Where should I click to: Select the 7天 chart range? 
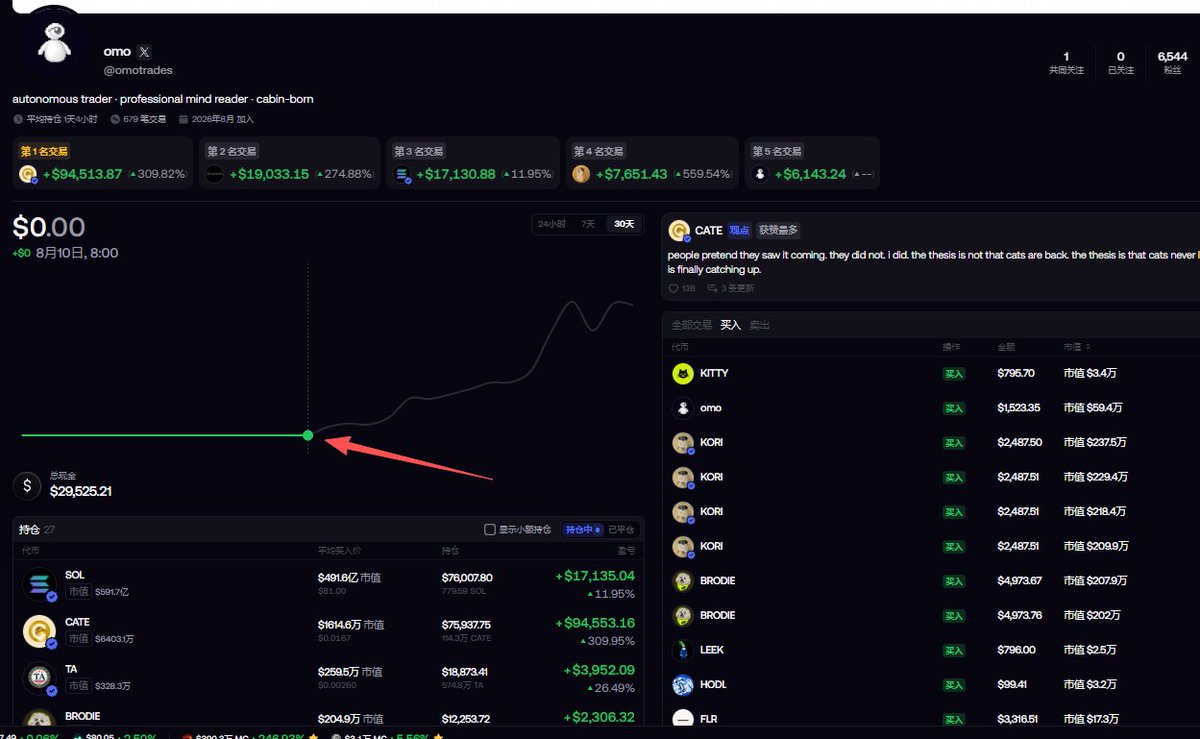(588, 224)
